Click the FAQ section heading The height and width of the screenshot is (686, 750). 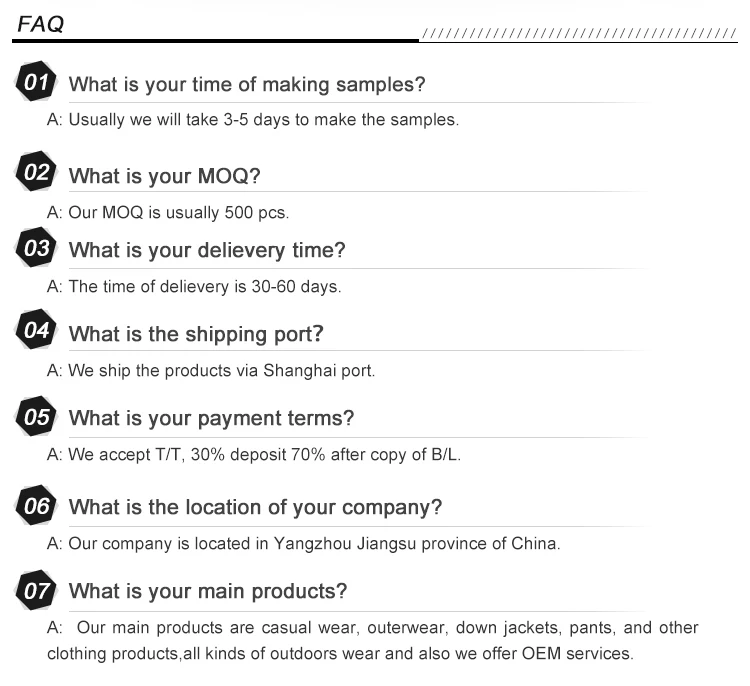click(41, 25)
